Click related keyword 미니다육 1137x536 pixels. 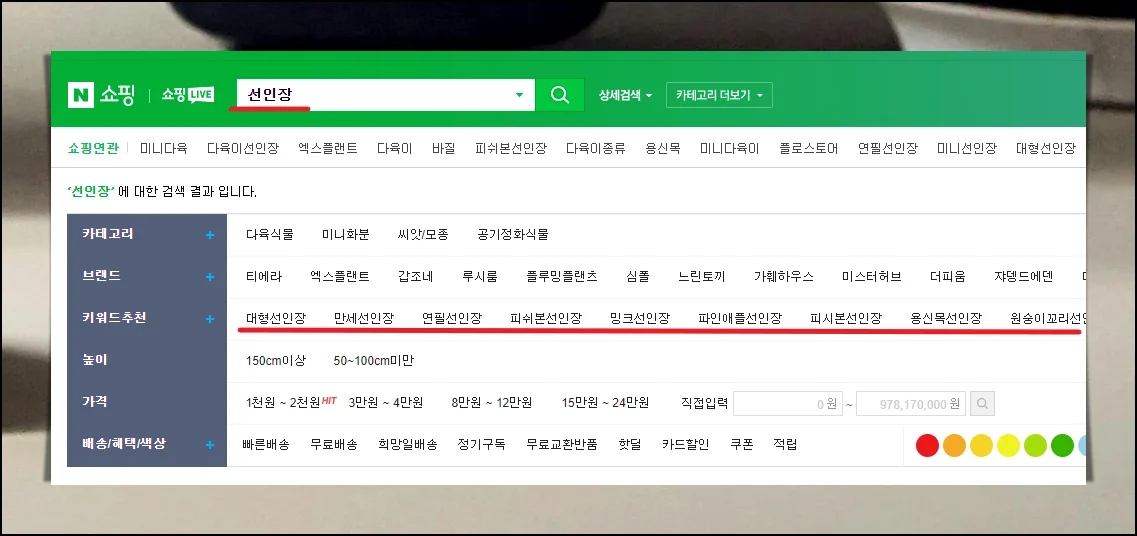pos(164,149)
